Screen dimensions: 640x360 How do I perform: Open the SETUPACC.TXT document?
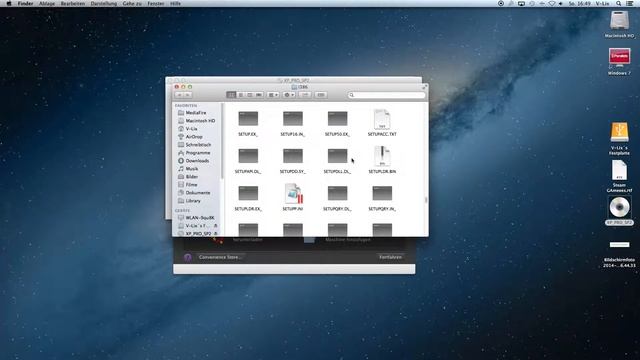coord(382,119)
